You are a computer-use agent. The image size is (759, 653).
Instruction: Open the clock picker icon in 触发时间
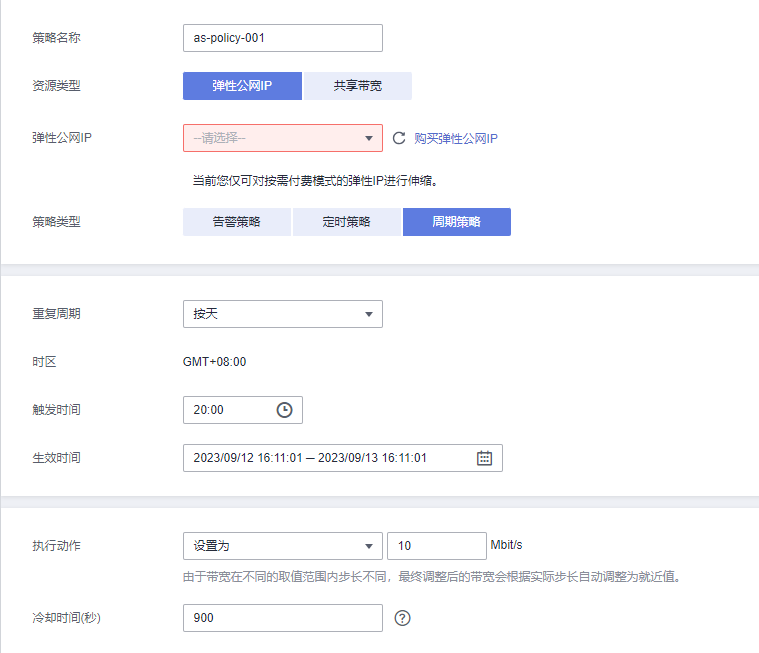284,410
